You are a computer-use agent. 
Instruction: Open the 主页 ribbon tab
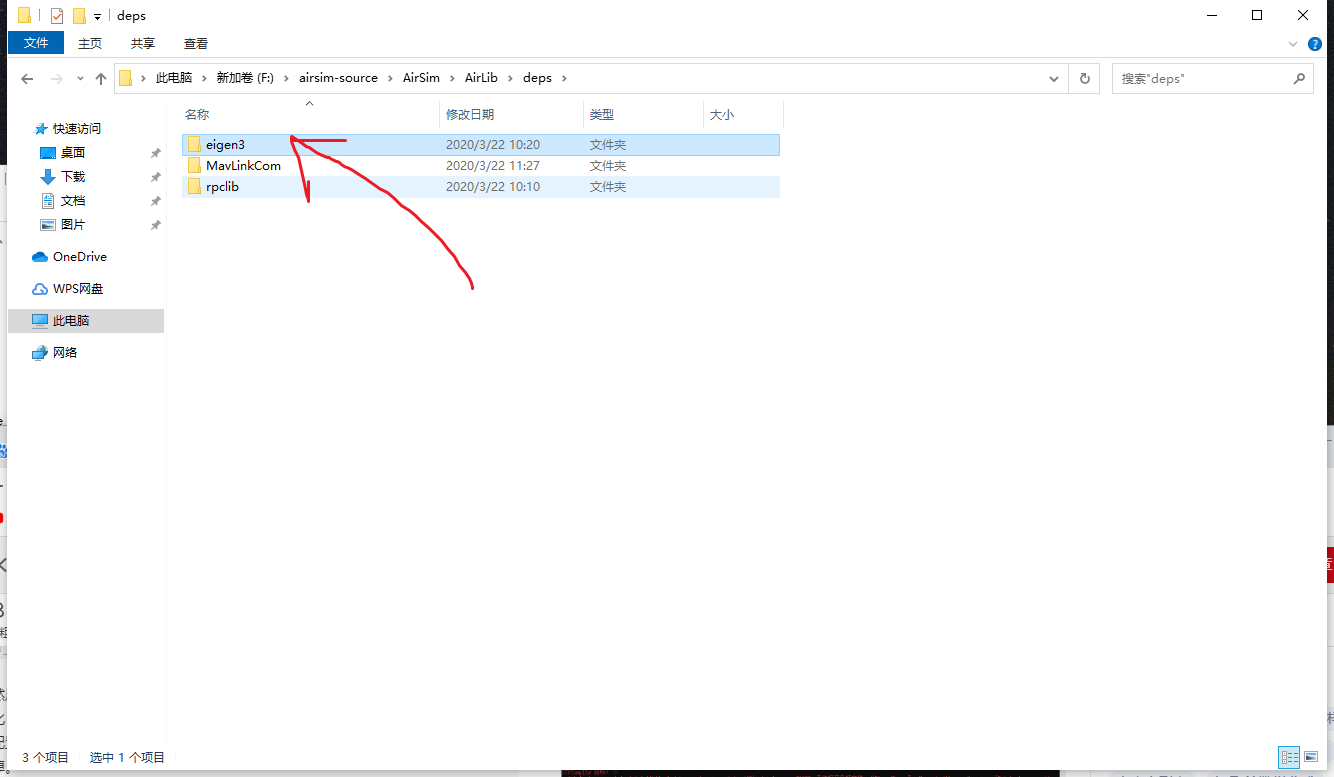[x=90, y=43]
